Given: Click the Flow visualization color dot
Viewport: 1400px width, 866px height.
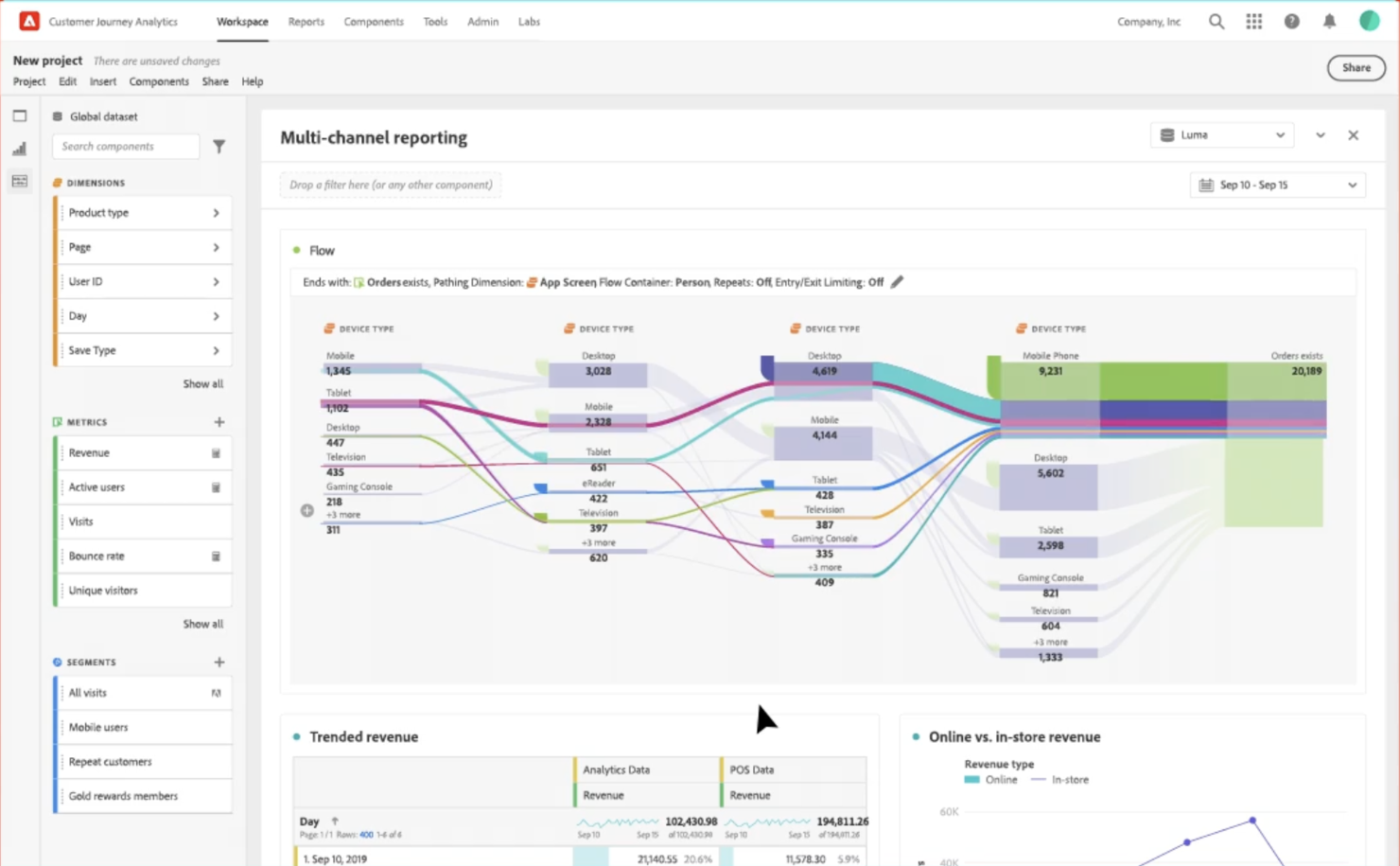Looking at the screenshot, I should coord(297,251).
